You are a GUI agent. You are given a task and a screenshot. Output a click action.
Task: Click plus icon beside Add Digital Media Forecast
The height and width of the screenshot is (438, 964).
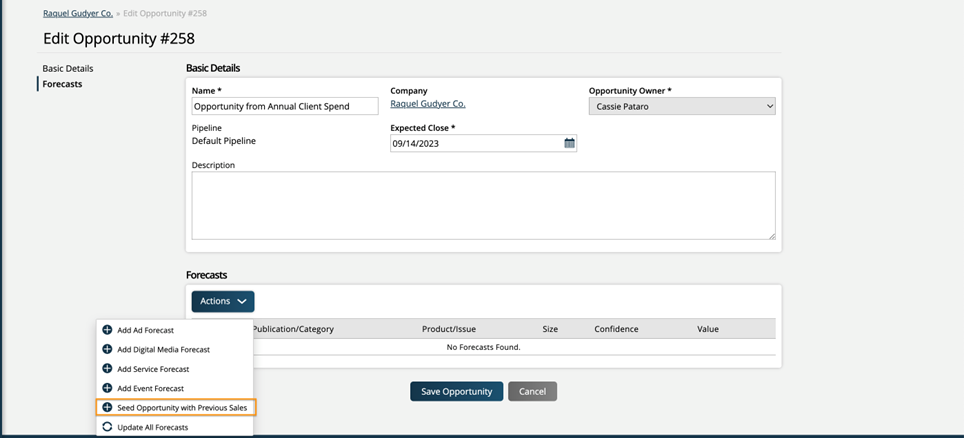point(107,349)
